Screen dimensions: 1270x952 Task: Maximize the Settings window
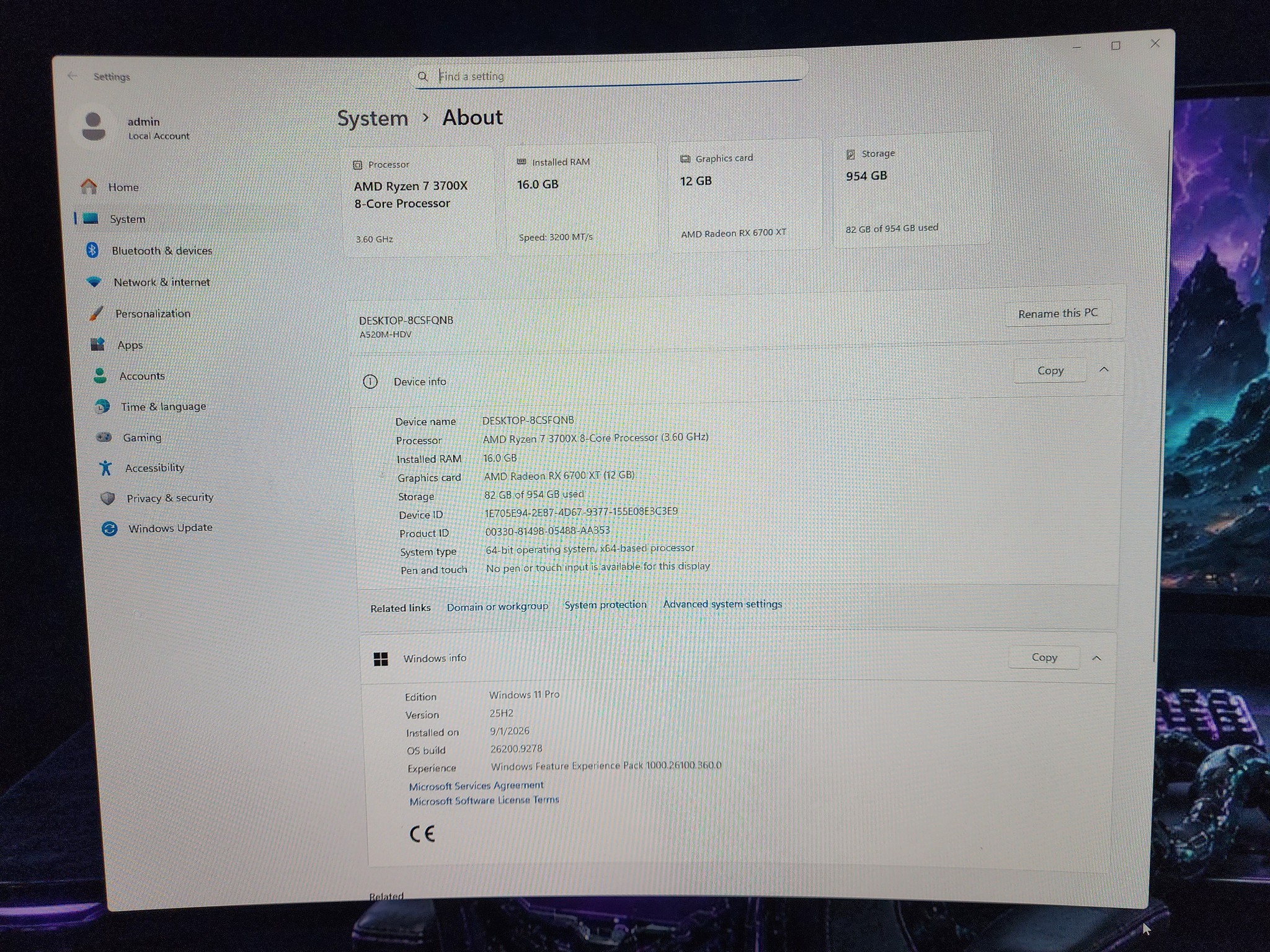pos(1116,46)
